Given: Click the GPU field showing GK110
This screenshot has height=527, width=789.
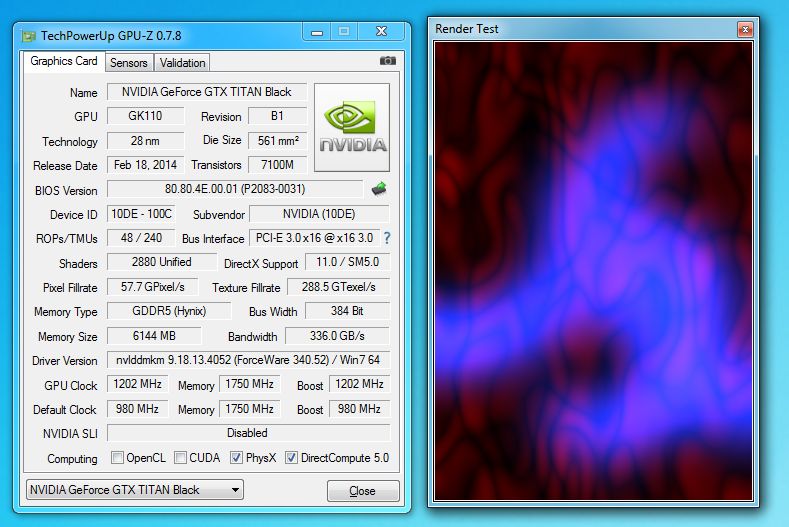Looking at the screenshot, I should point(145,116).
